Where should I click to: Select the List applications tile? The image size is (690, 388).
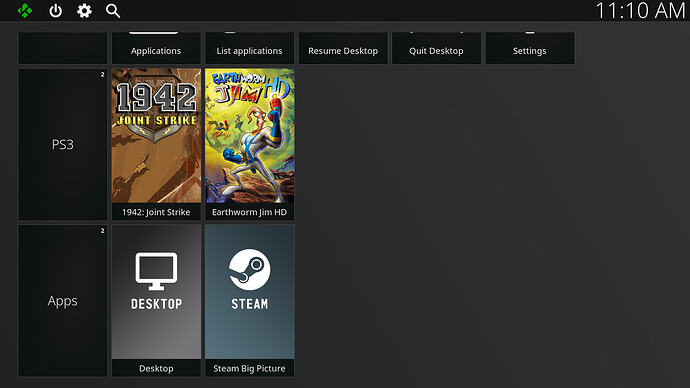click(x=250, y=48)
